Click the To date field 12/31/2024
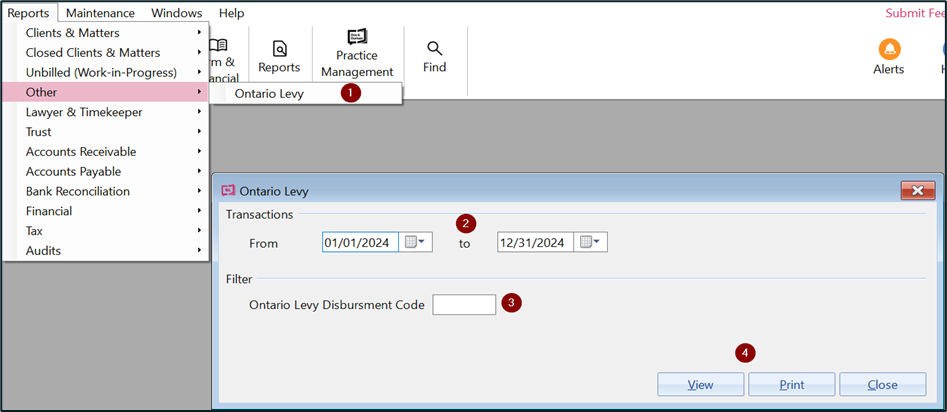This screenshot has height=412, width=947. point(535,242)
